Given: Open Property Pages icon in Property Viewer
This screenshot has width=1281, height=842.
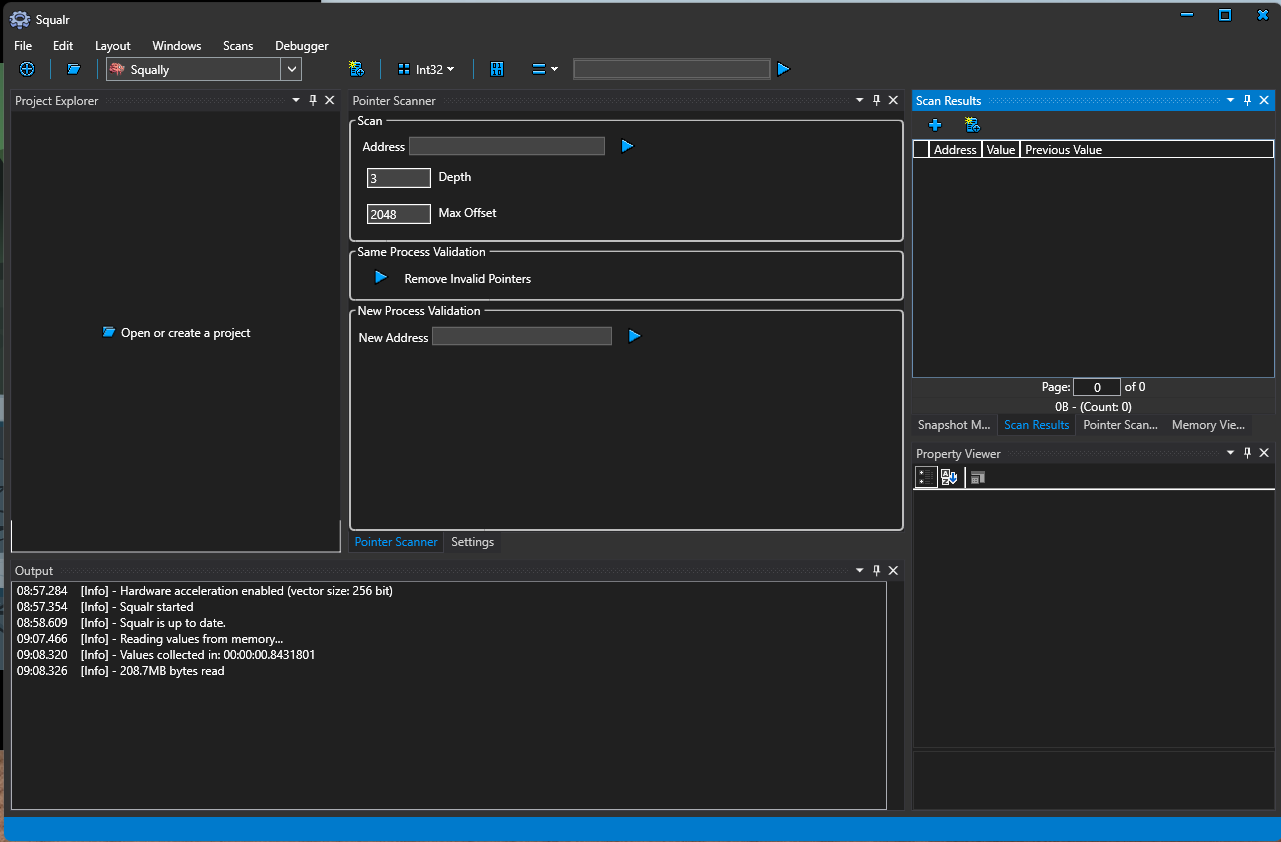Looking at the screenshot, I should 978,477.
